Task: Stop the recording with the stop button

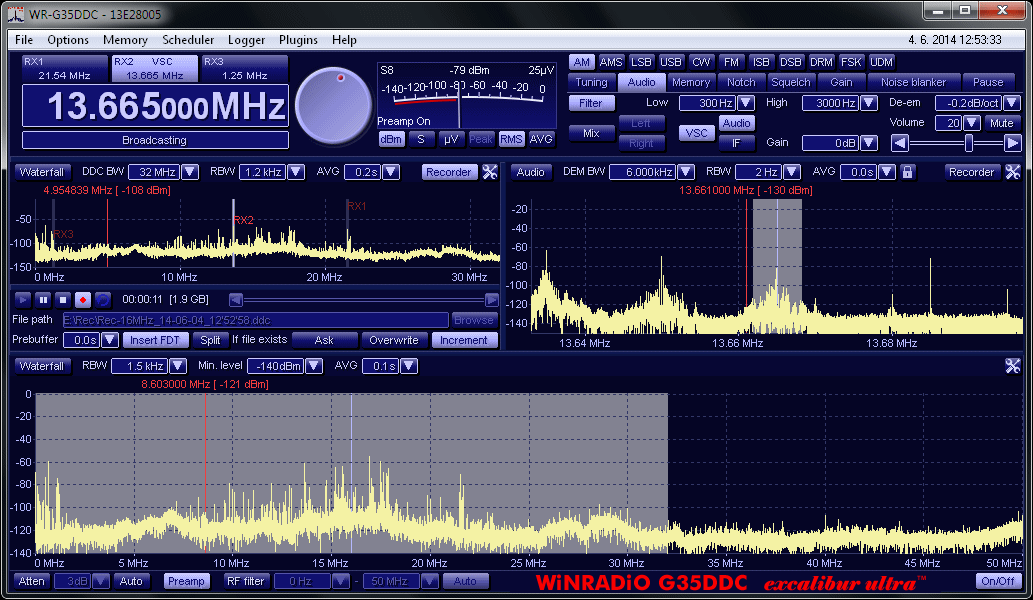Action: coord(62,299)
